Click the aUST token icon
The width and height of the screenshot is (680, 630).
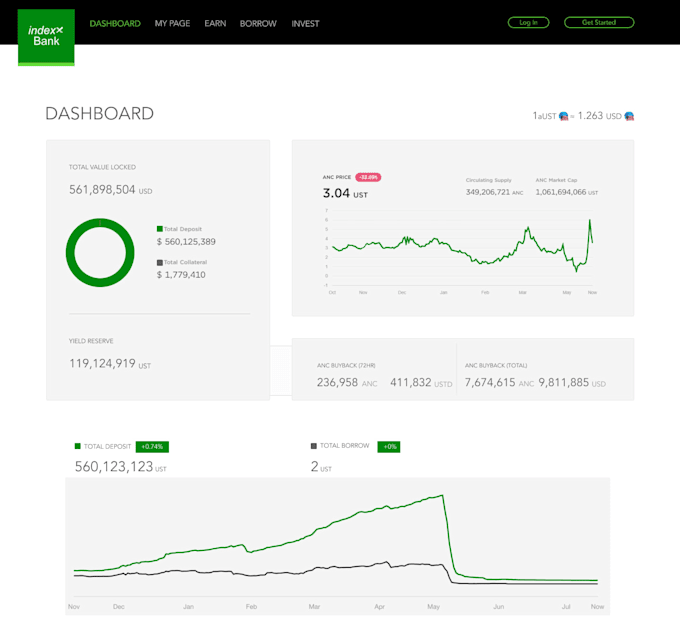563,116
